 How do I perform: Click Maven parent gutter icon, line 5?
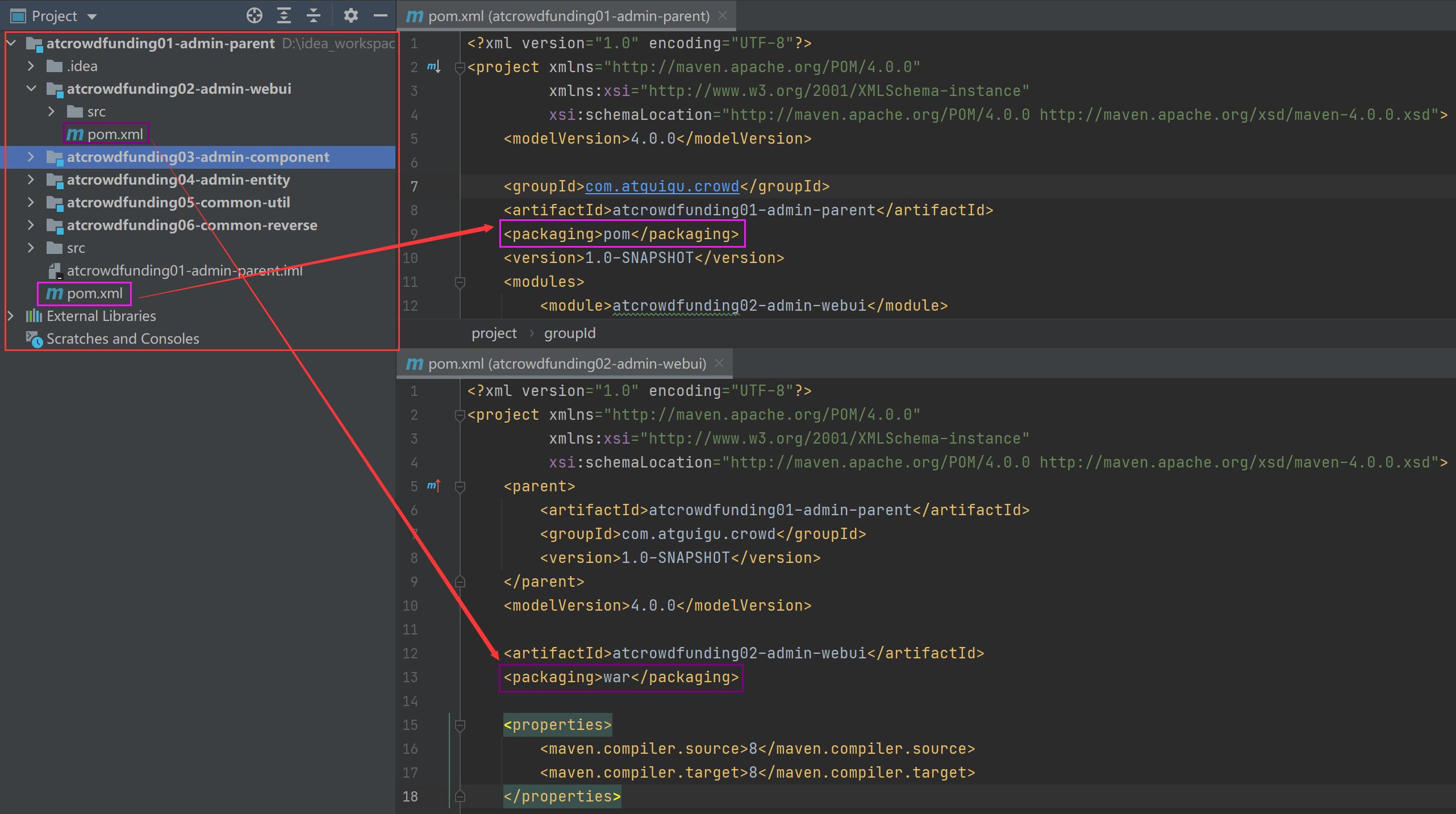pos(433,486)
